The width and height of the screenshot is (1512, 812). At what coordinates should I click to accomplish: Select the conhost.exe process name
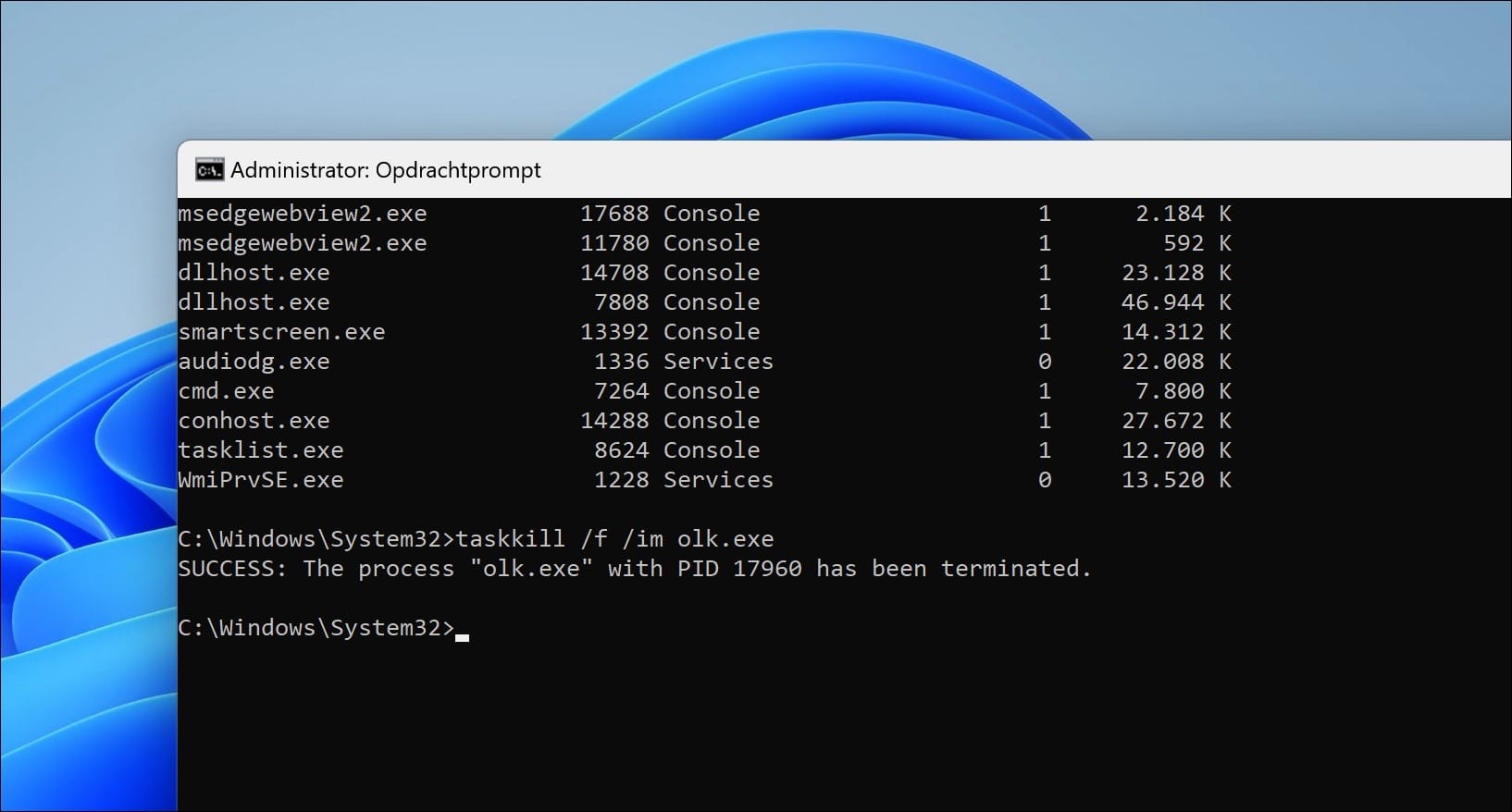[254, 421]
